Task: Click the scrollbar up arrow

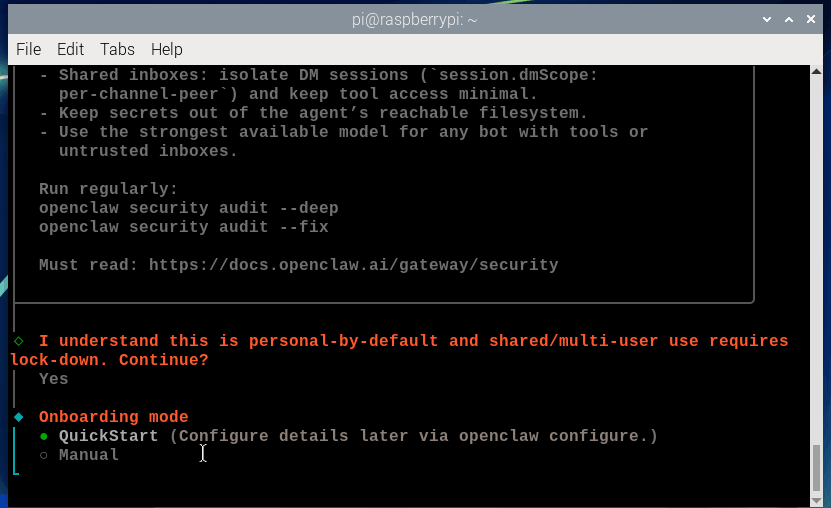Action: (817, 72)
